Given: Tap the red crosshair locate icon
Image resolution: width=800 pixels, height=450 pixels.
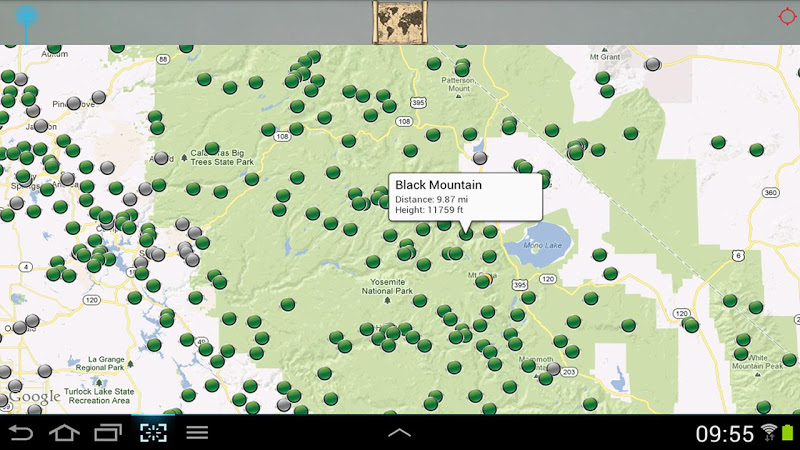Looking at the screenshot, I should [x=786, y=17].
